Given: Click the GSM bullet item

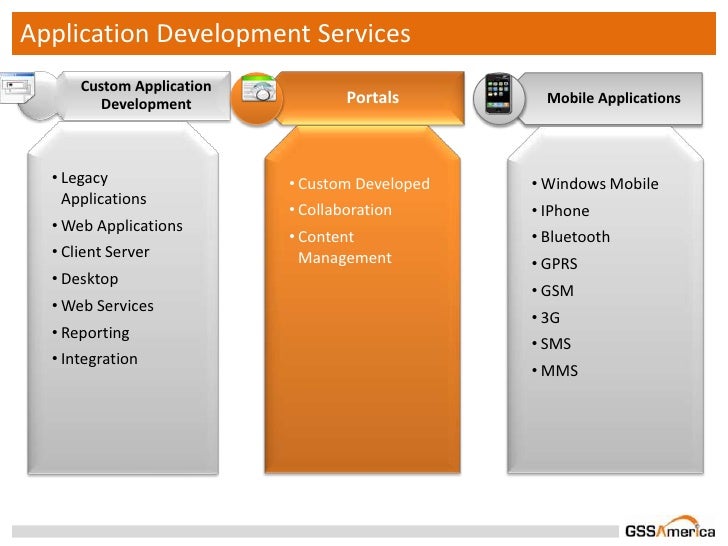Looking at the screenshot, I should click(552, 291).
